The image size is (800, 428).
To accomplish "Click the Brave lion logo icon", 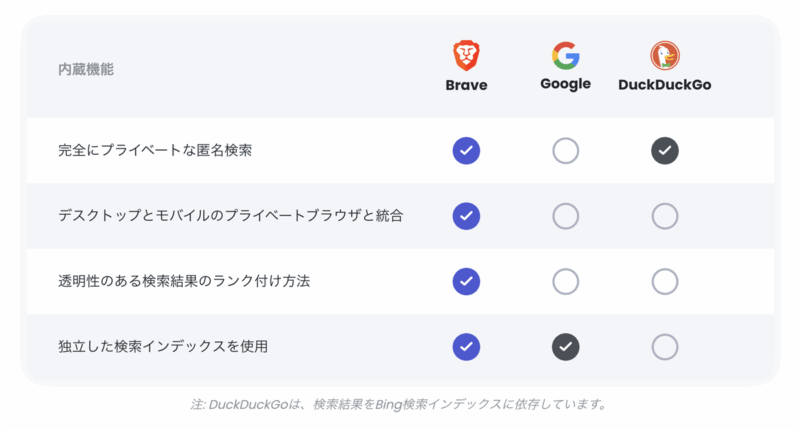I will (x=466, y=55).
